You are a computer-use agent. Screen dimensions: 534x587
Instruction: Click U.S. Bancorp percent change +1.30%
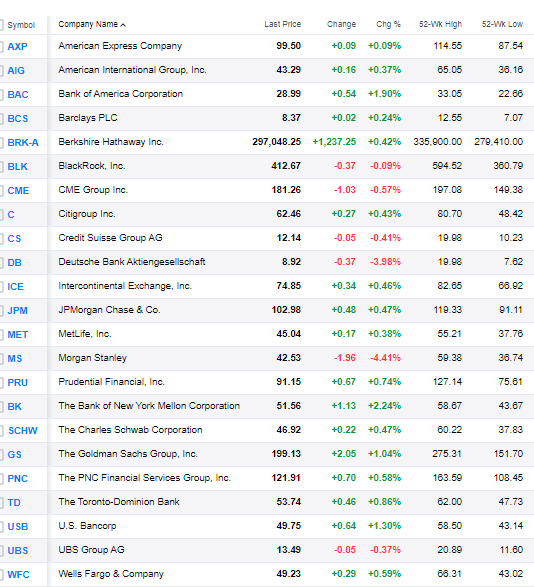(384, 526)
